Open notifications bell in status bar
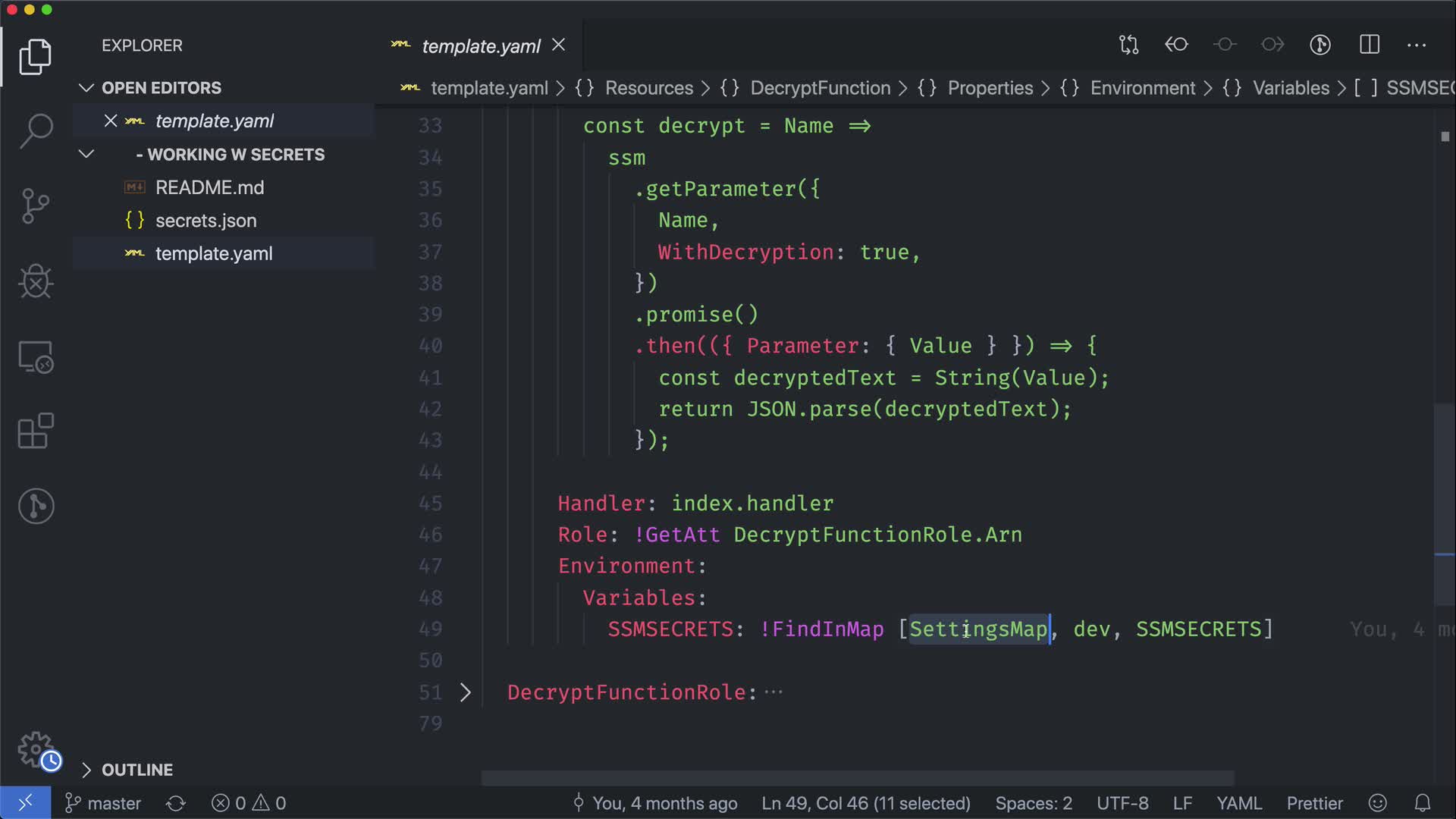 tap(1423, 803)
